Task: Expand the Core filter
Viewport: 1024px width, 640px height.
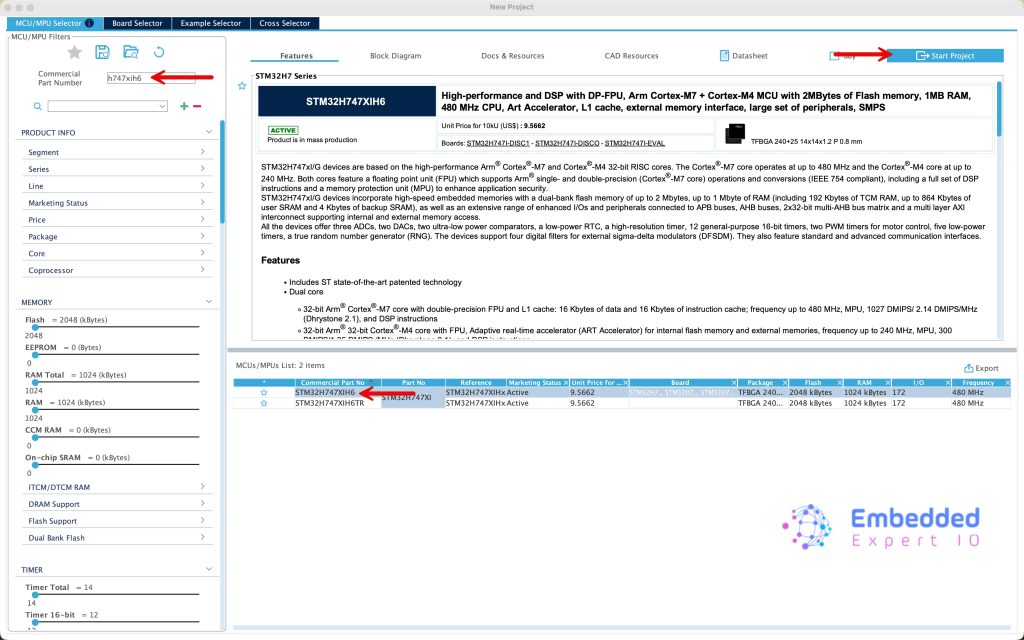Action: point(116,254)
